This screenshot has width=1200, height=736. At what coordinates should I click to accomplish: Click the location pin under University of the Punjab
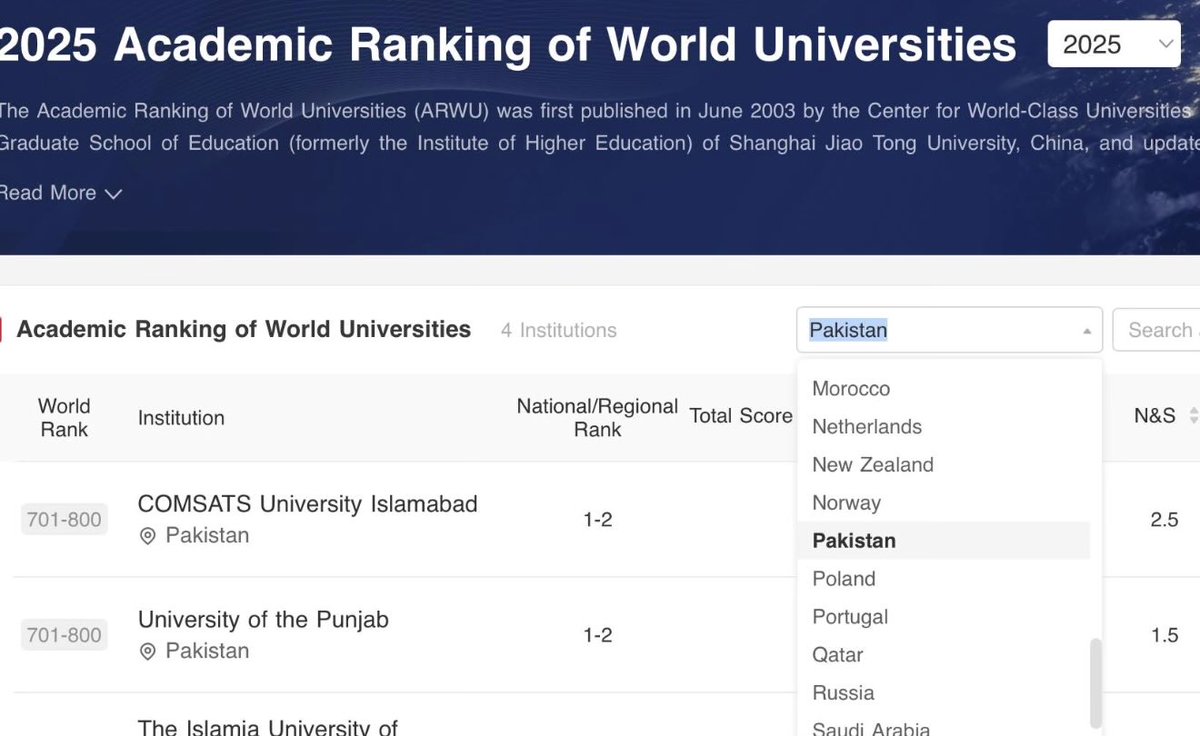[x=148, y=652]
